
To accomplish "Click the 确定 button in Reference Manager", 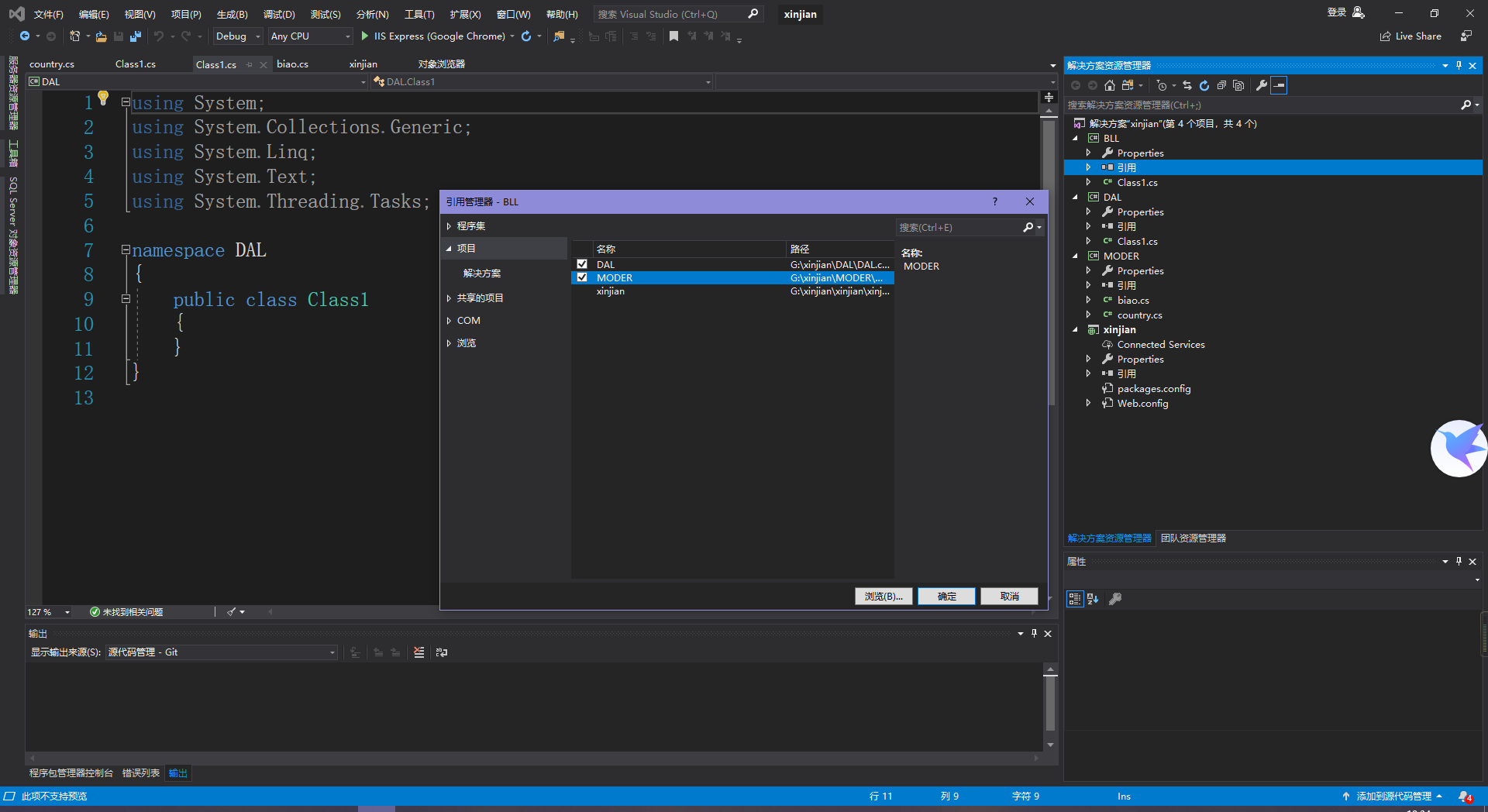I will pyautogui.click(x=946, y=597).
